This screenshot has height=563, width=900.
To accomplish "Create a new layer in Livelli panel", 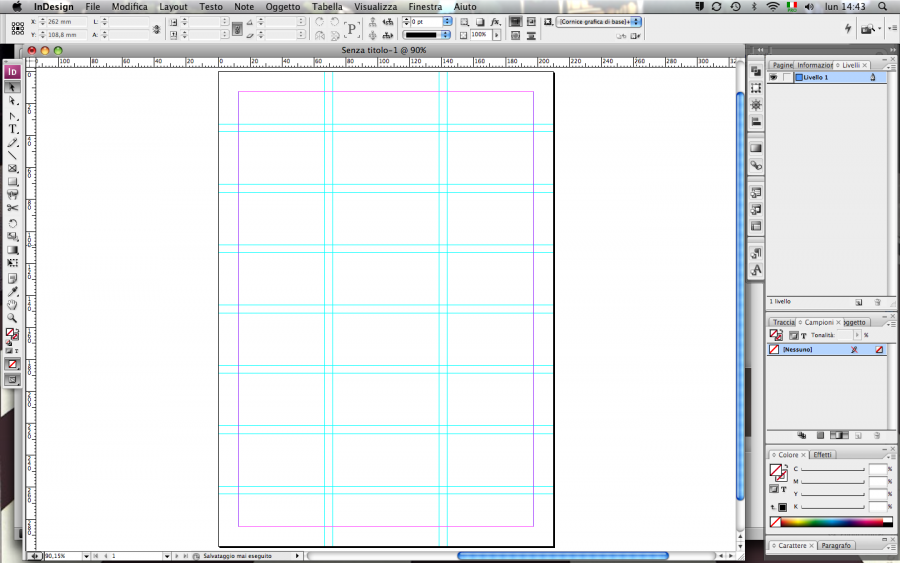I will click(x=858, y=301).
